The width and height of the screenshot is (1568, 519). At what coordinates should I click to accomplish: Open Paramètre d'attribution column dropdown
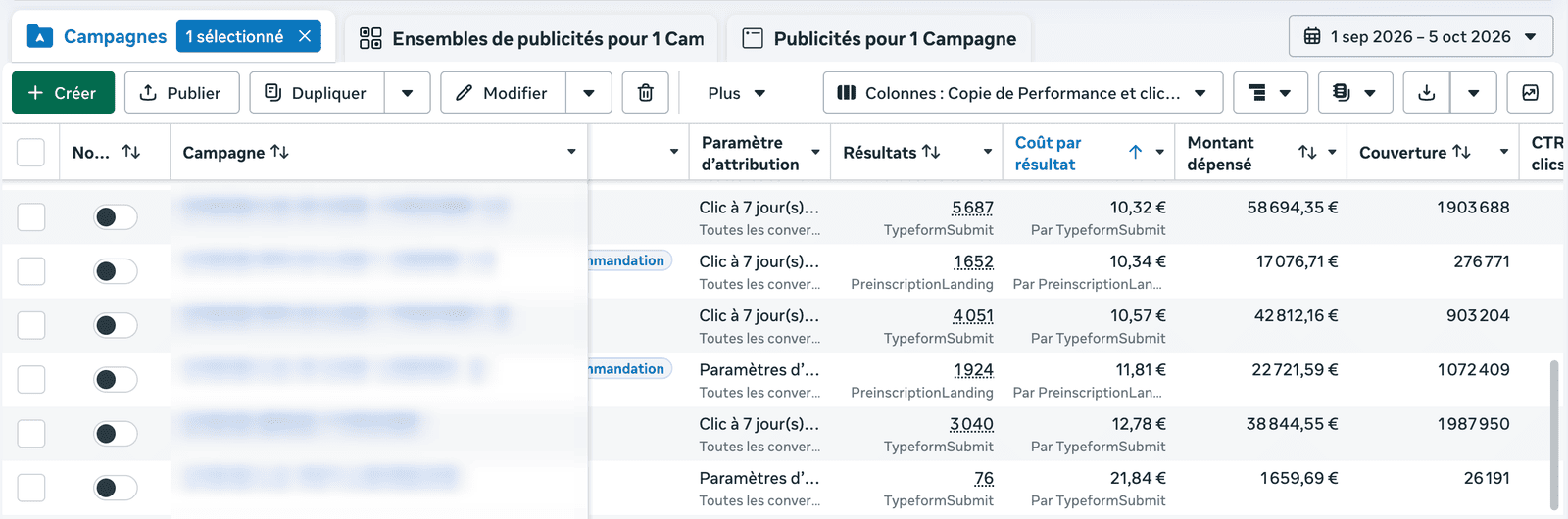pyautogui.click(x=815, y=152)
